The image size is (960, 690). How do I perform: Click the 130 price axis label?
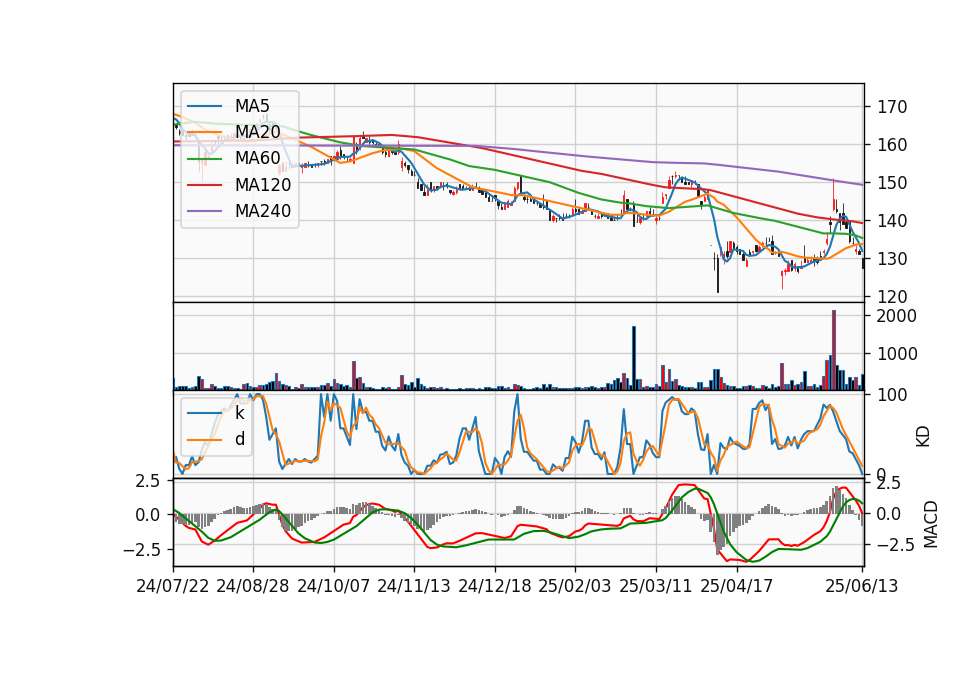click(x=892, y=259)
